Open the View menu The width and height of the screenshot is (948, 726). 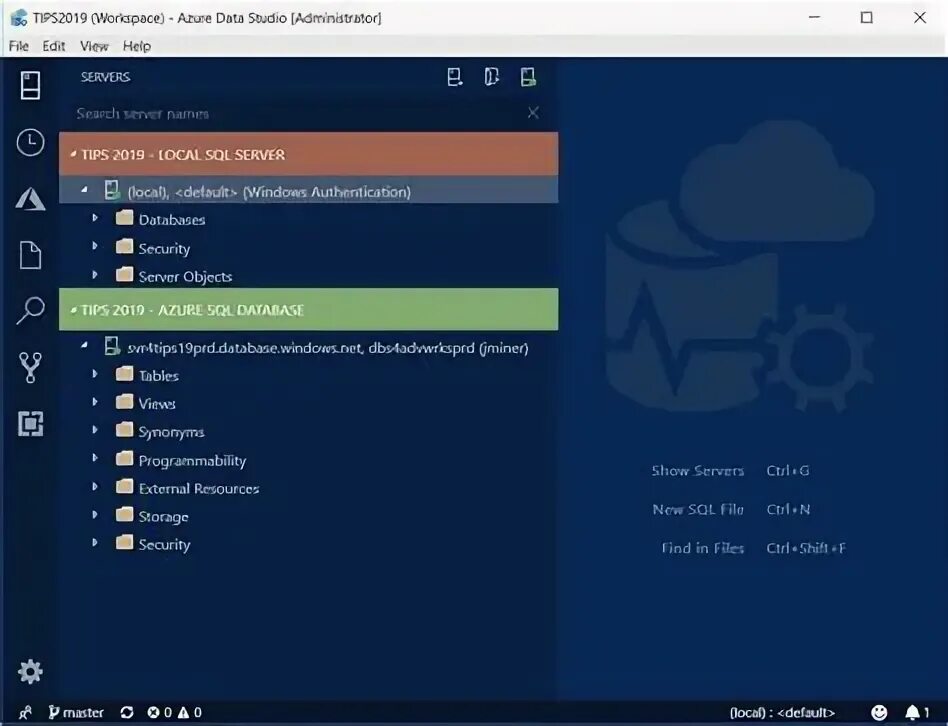94,46
